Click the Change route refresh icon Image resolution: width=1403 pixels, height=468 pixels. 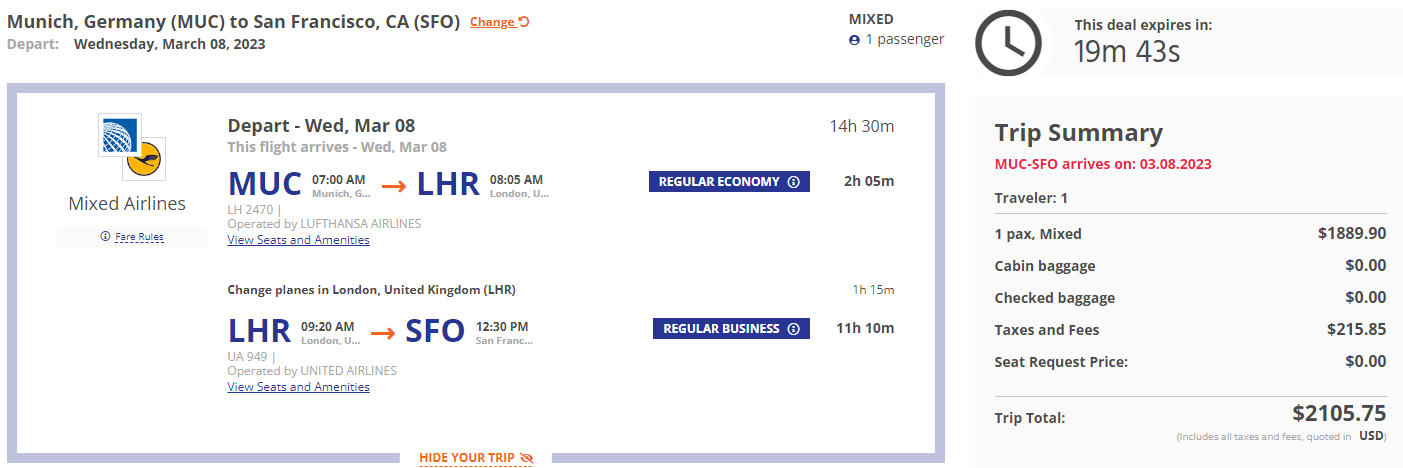tap(524, 22)
